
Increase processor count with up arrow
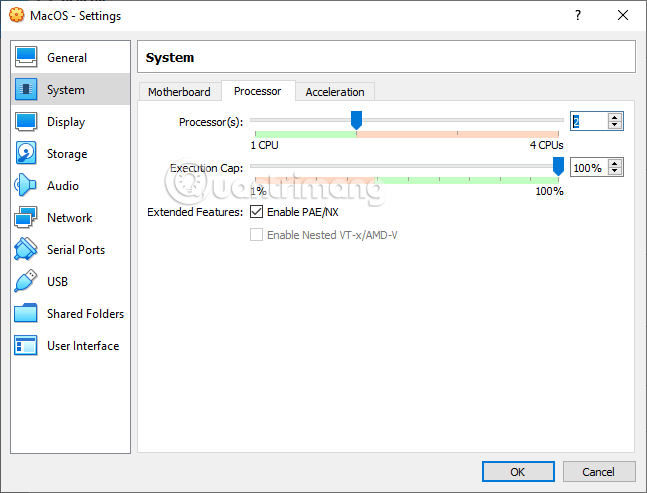615,117
